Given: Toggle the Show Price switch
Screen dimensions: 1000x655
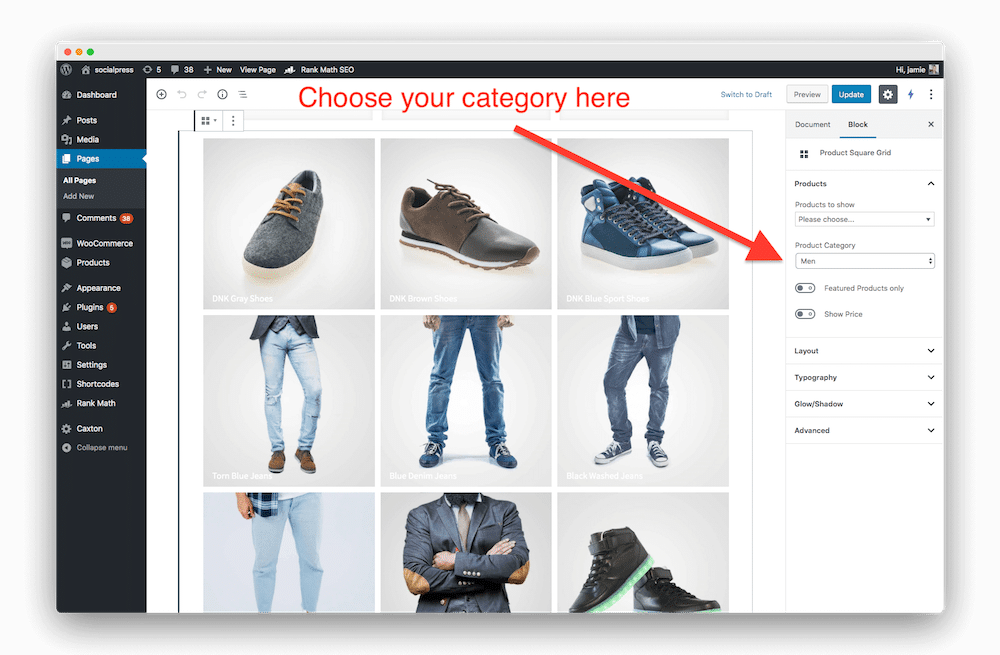Looking at the screenshot, I should tap(805, 314).
